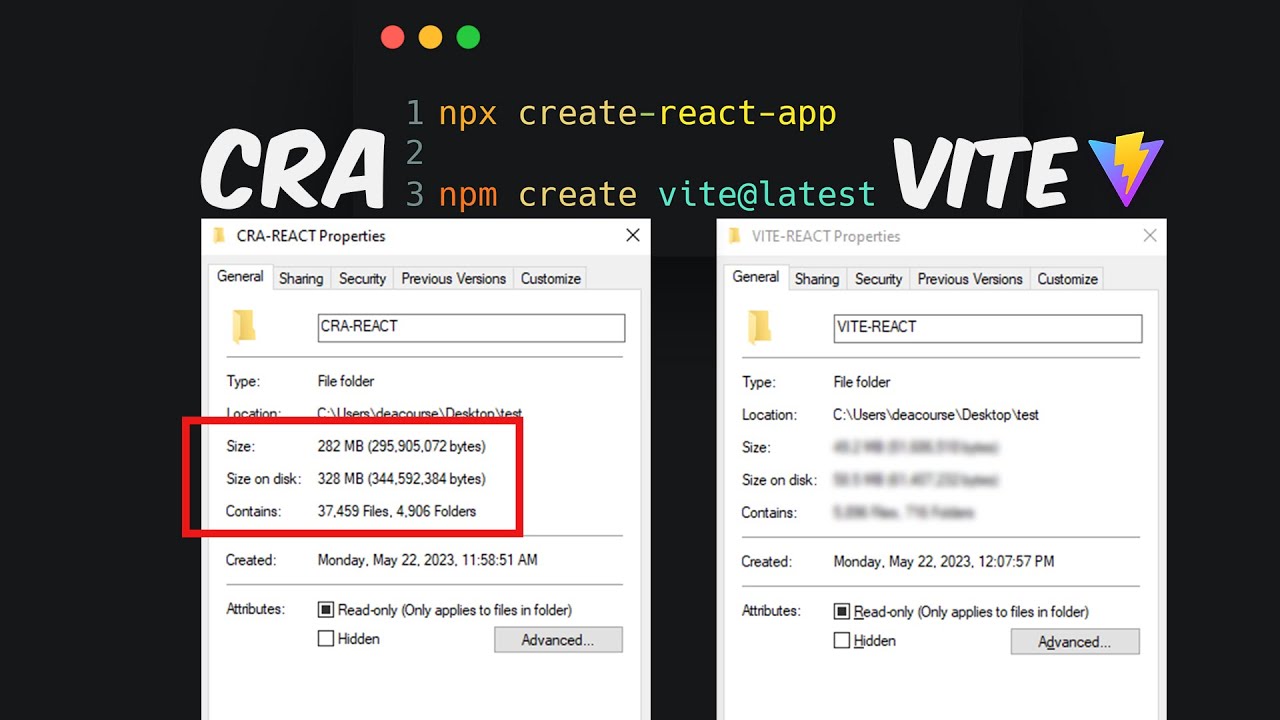The height and width of the screenshot is (720, 1280).
Task: Click the Vite lightning logo
Action: click(x=1125, y=168)
